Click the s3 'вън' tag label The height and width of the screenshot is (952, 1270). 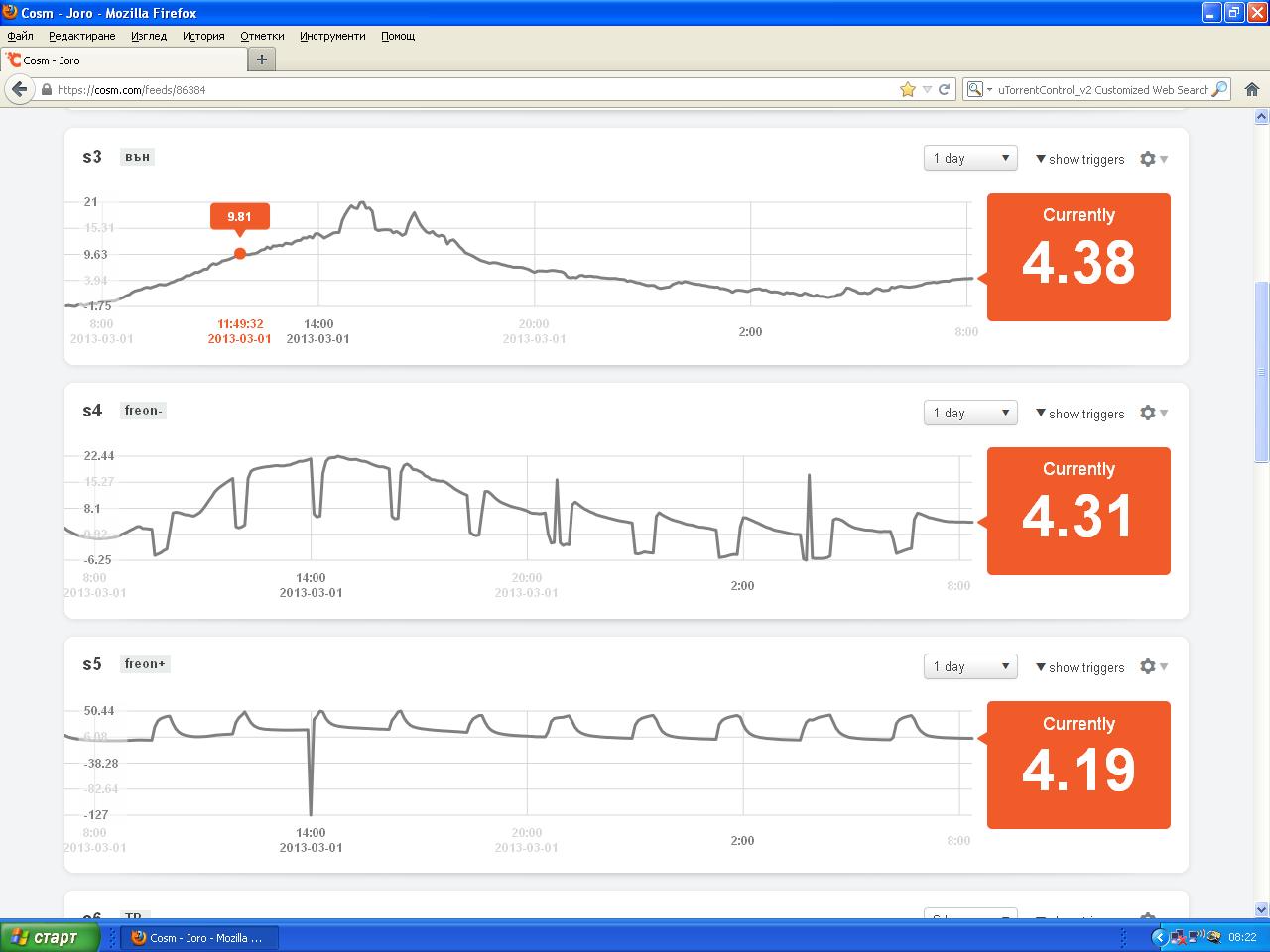pos(138,157)
